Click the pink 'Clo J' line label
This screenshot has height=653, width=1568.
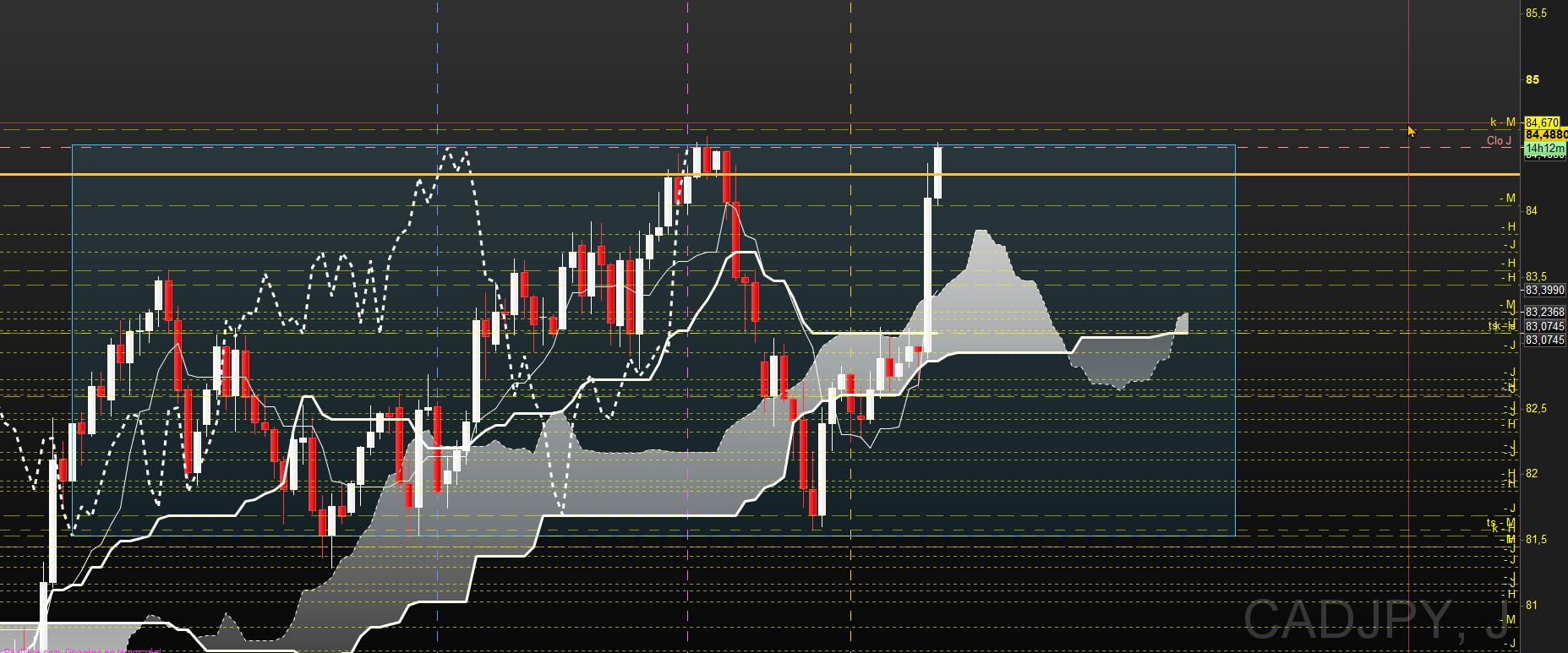coord(1500,141)
